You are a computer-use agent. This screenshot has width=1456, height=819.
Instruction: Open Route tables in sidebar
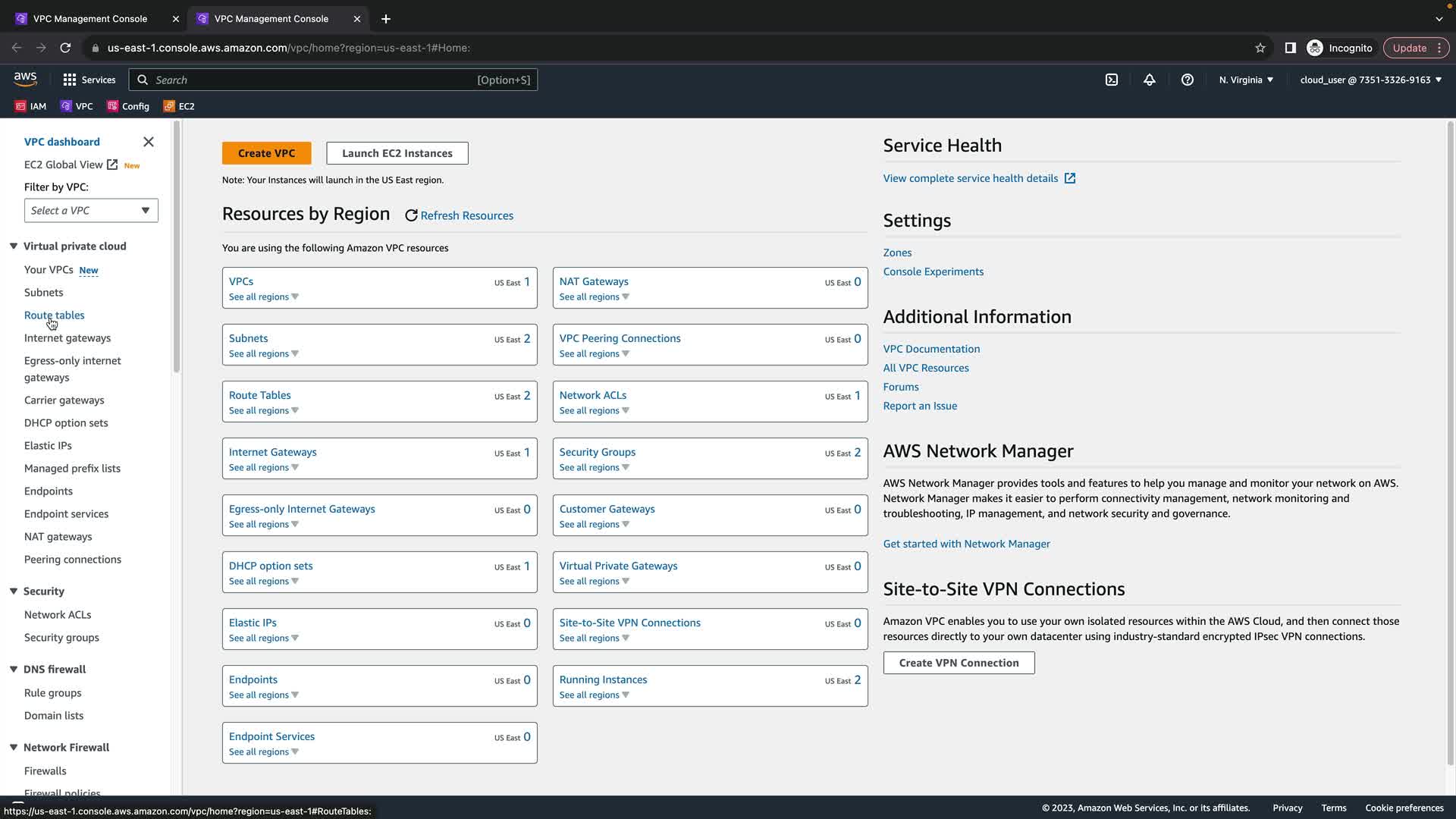[x=54, y=315]
